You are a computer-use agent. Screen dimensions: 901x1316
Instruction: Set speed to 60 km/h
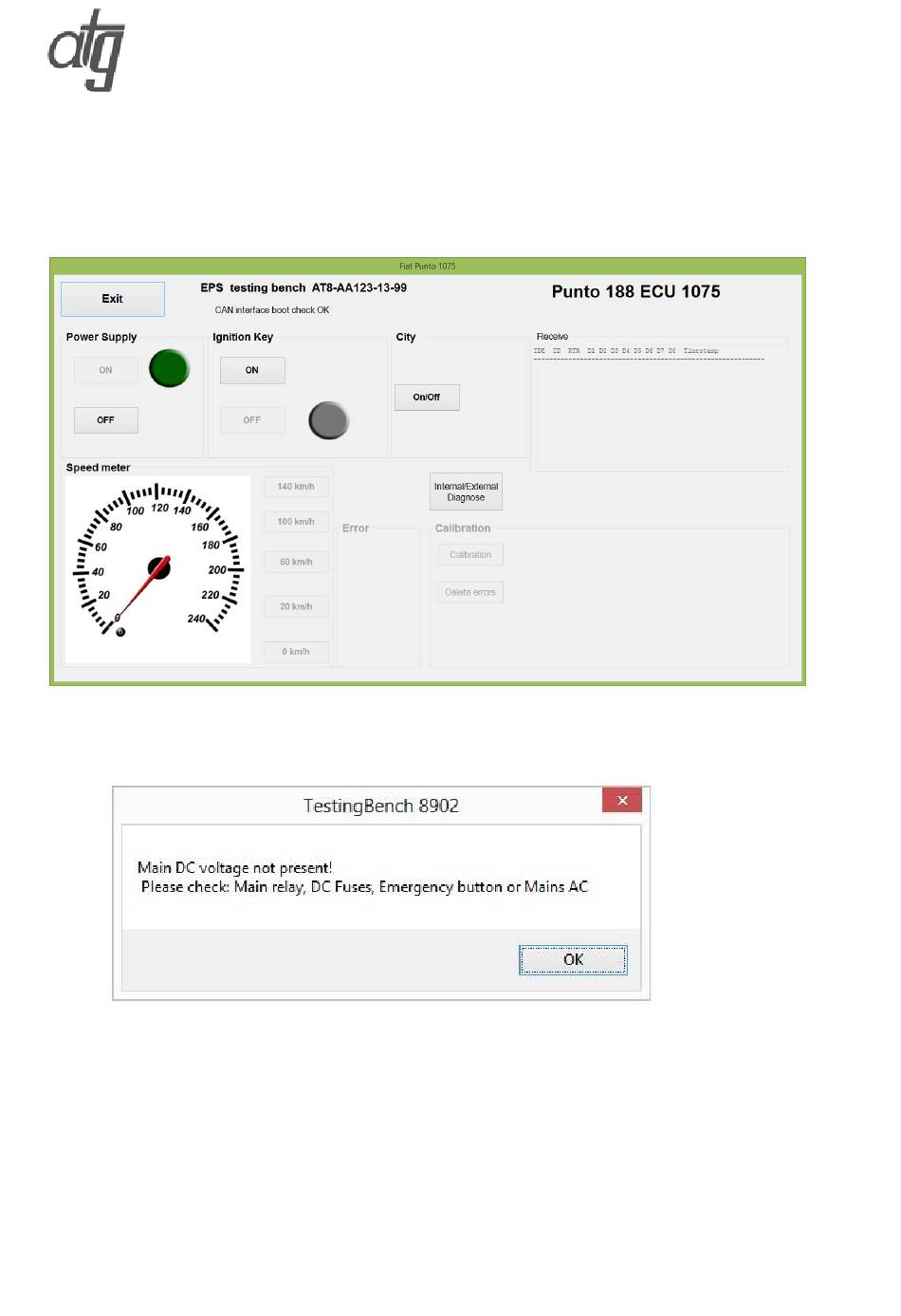coord(296,562)
